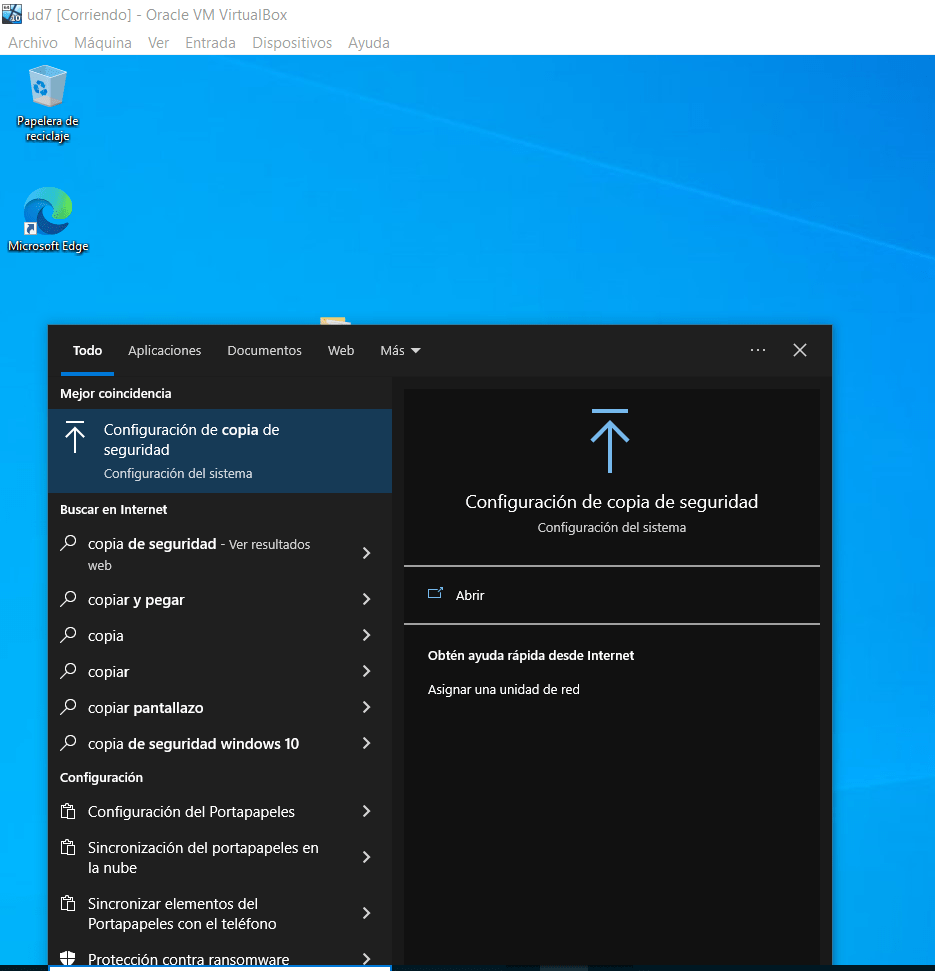Viewport: 935px width, 971px height.
Task: Click the Abrir open-window icon
Action: [x=435, y=594]
